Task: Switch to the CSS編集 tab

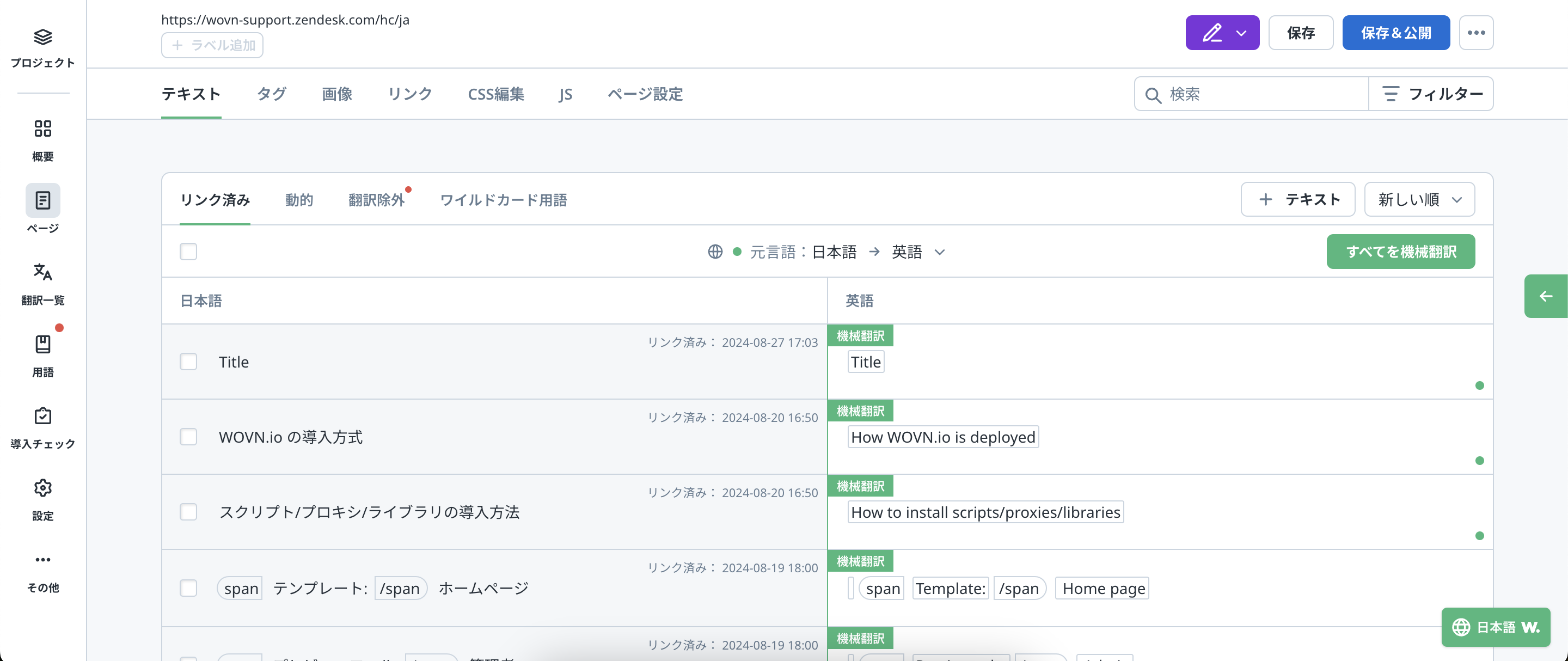Action: [x=495, y=94]
